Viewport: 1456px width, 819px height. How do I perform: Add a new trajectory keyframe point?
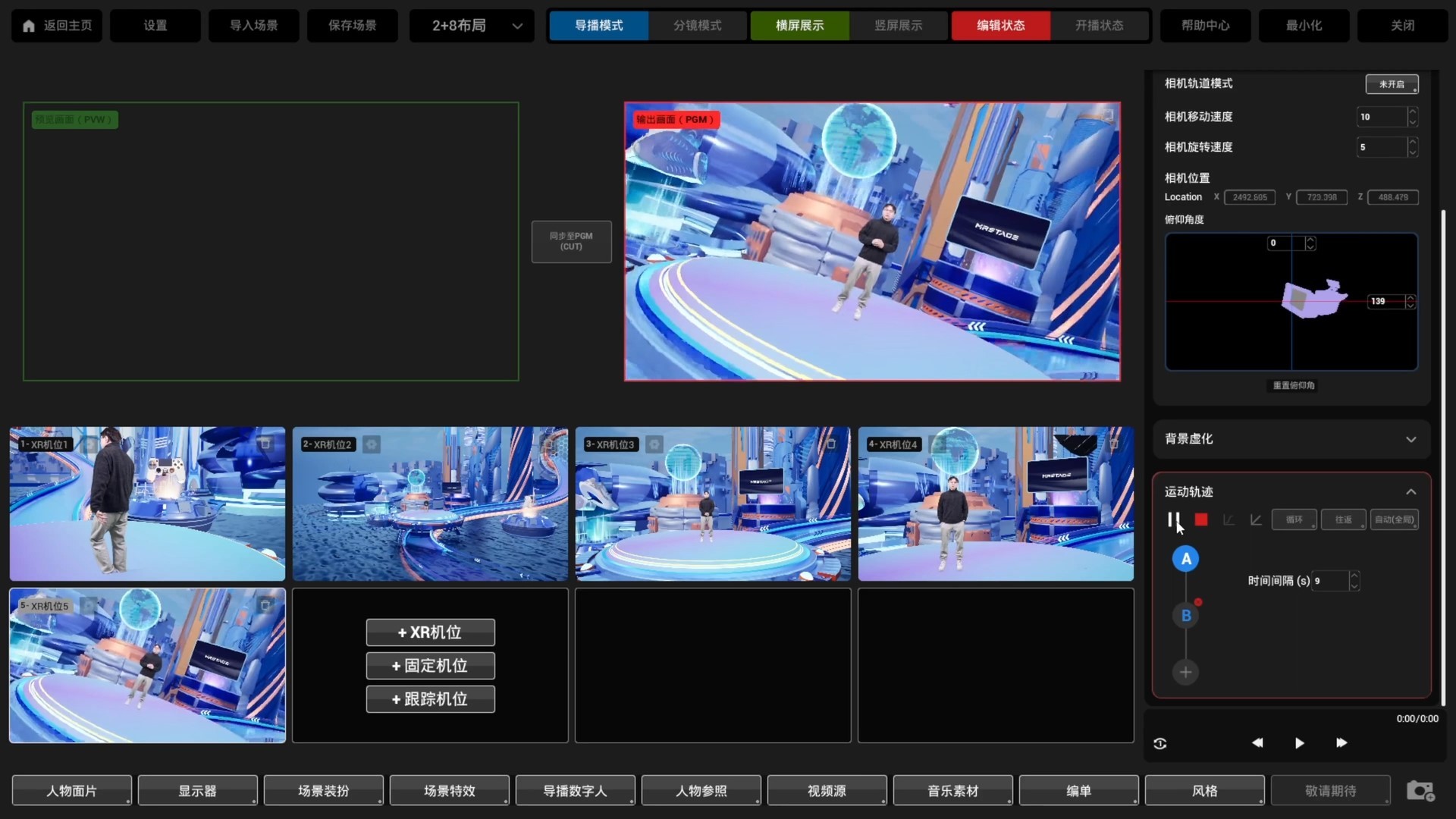1185,672
